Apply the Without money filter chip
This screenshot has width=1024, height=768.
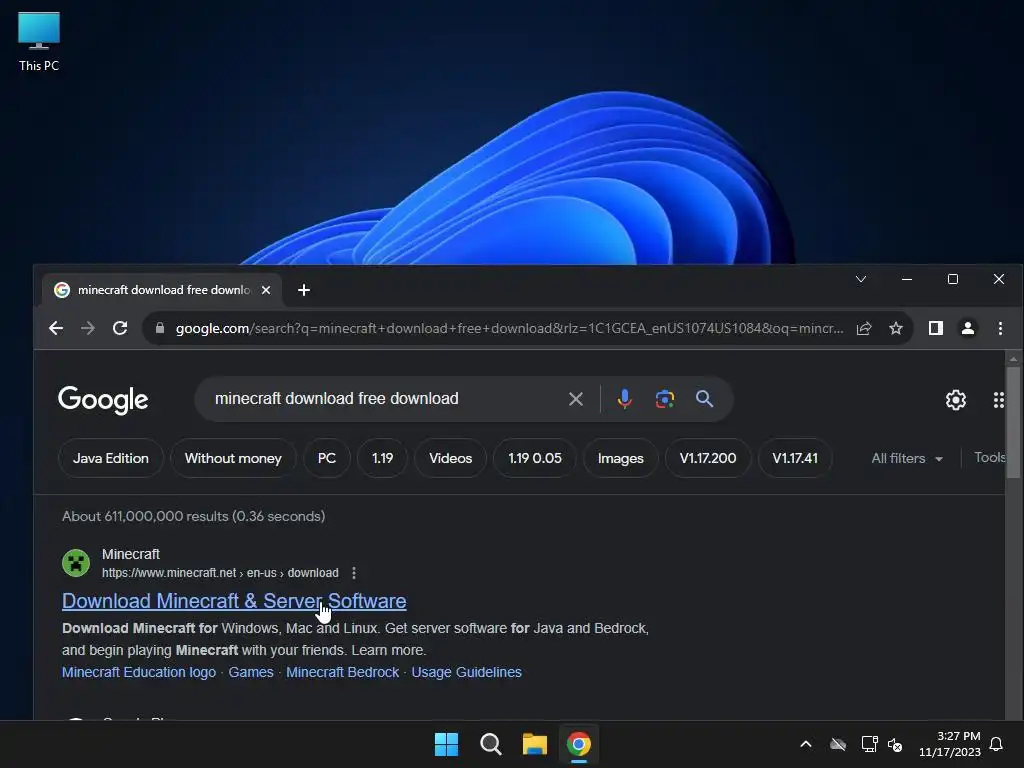(233, 458)
